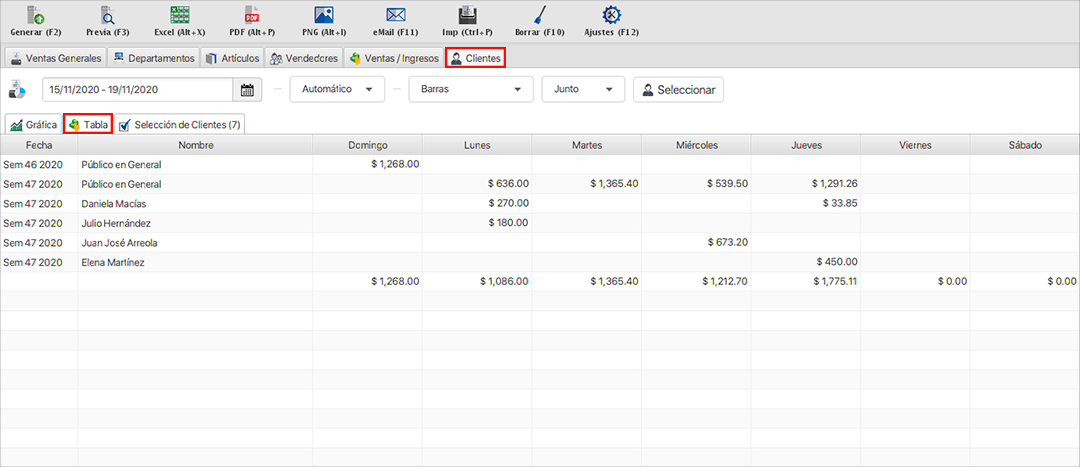Expand the Automático dropdown
Image resolution: width=1080 pixels, height=467 pixels.
coord(337,89)
